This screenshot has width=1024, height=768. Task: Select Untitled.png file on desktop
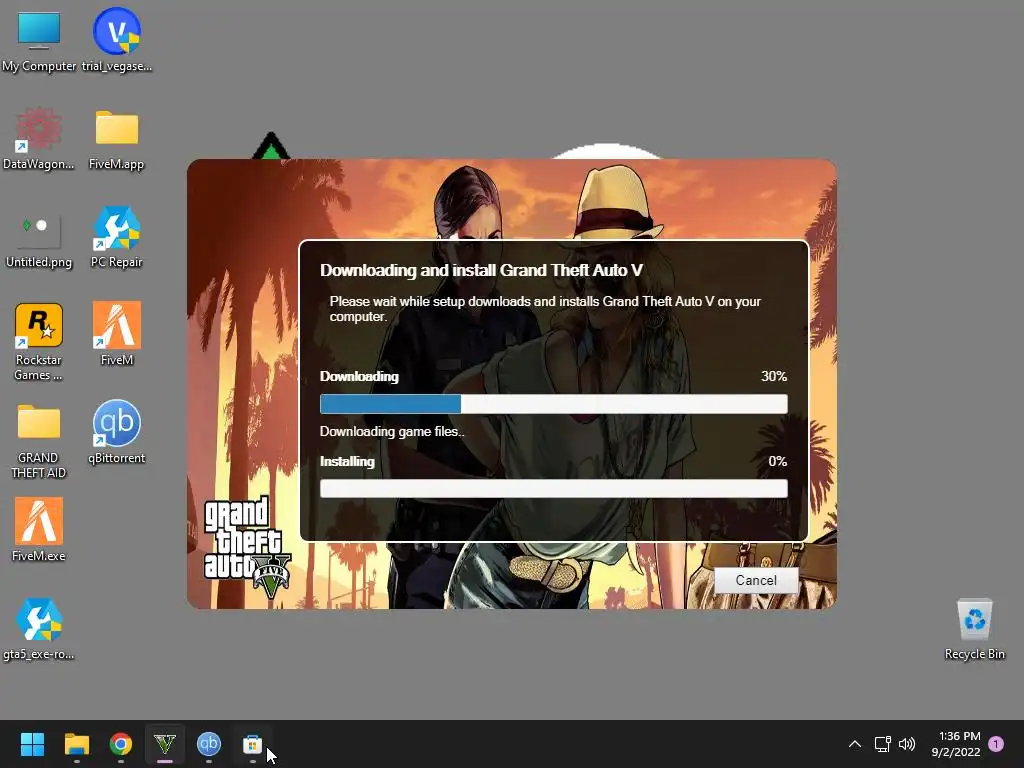coord(39,238)
